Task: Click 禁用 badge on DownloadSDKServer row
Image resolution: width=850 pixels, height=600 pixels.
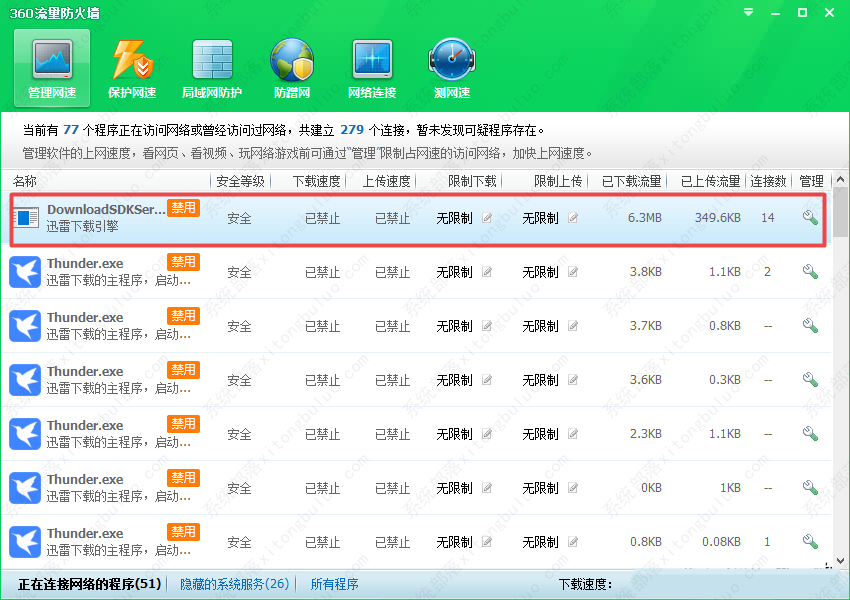Action: (x=183, y=208)
